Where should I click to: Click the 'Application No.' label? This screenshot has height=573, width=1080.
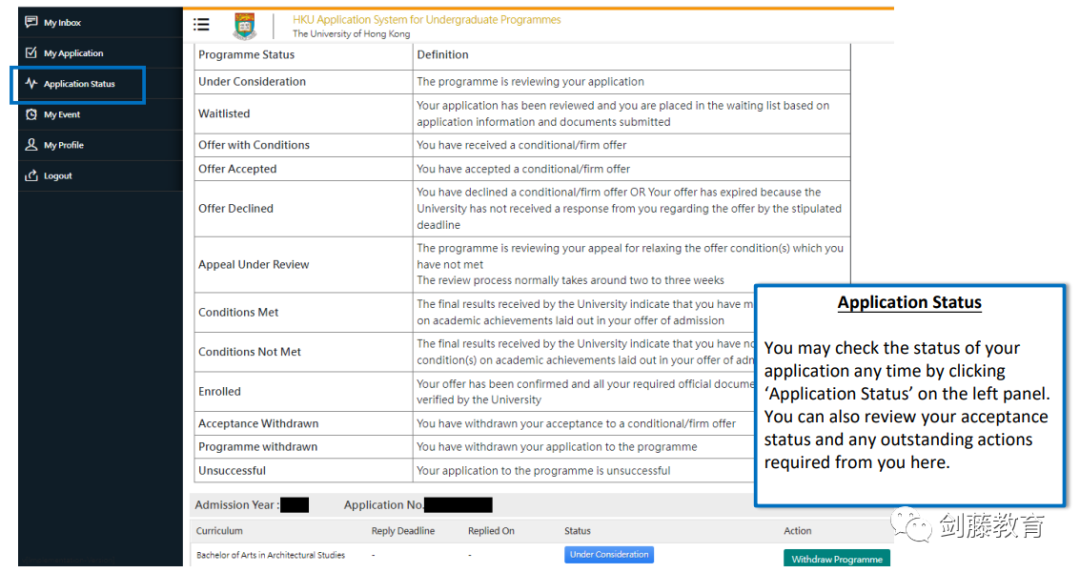coord(384,505)
